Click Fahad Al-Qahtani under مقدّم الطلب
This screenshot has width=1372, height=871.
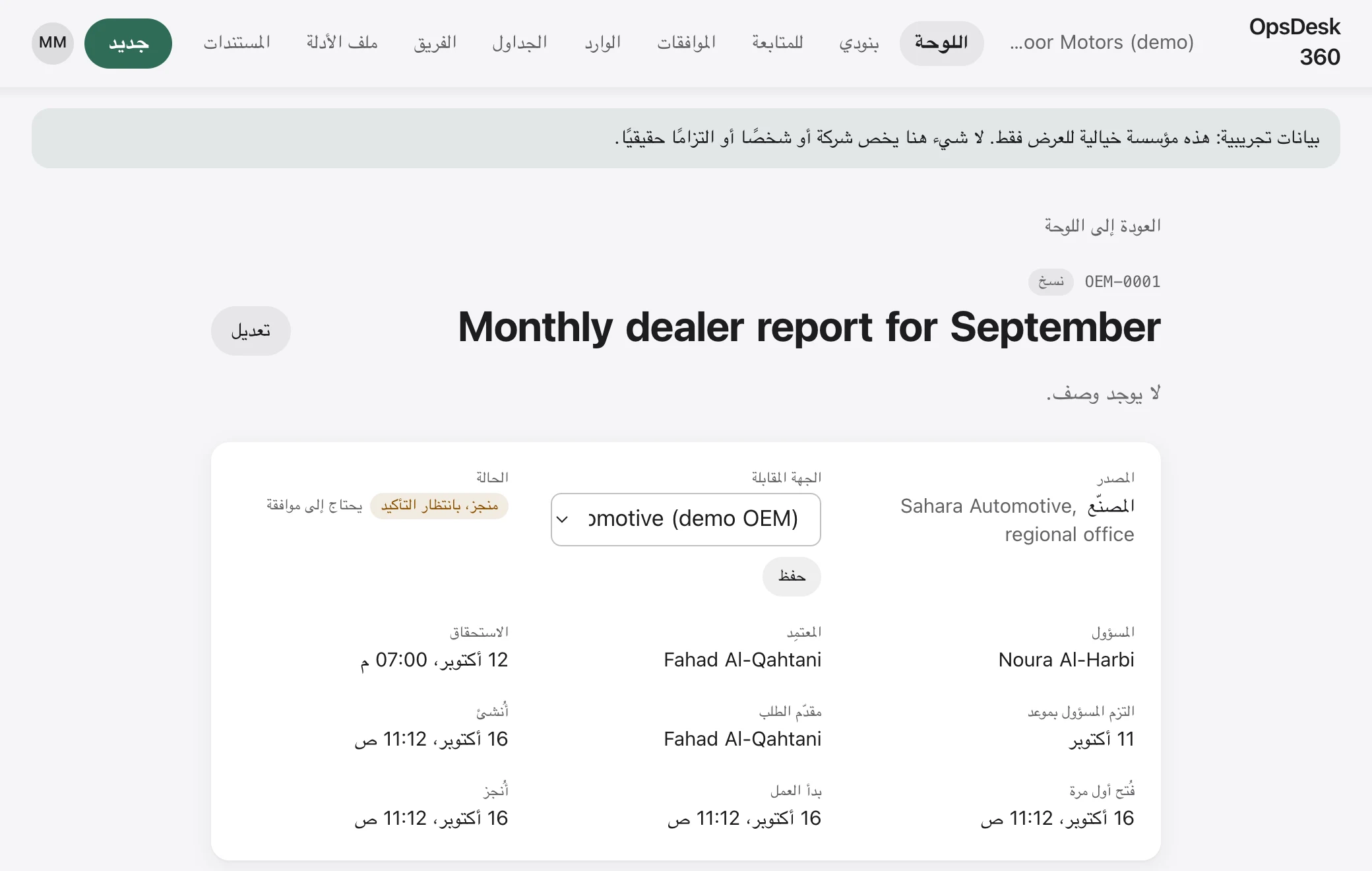742,739
